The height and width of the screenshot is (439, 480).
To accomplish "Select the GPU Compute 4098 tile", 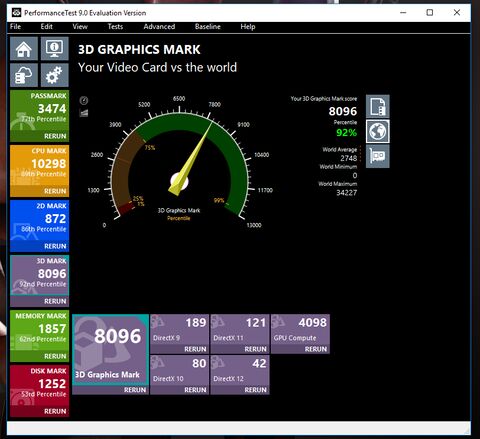I will [x=300, y=329].
